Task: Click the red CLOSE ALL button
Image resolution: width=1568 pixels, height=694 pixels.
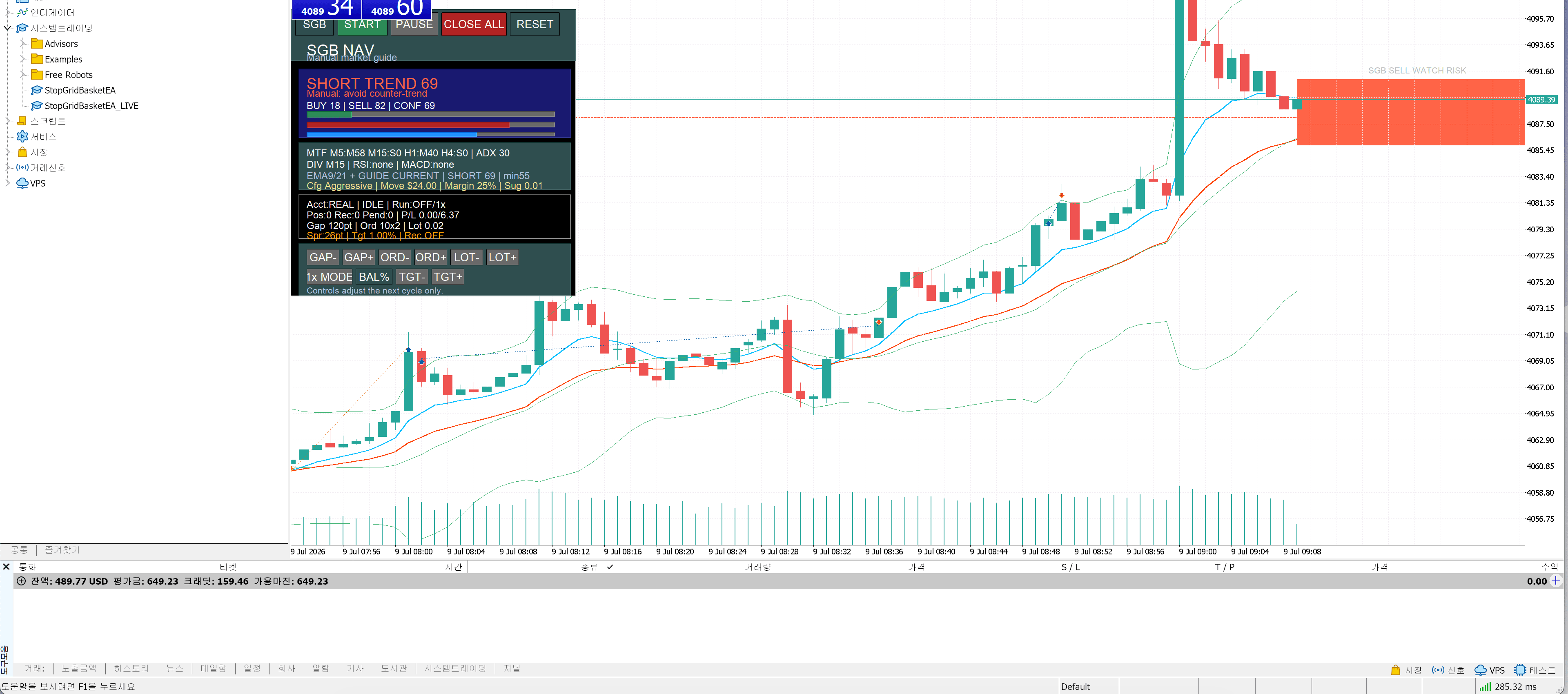Action: tap(474, 24)
